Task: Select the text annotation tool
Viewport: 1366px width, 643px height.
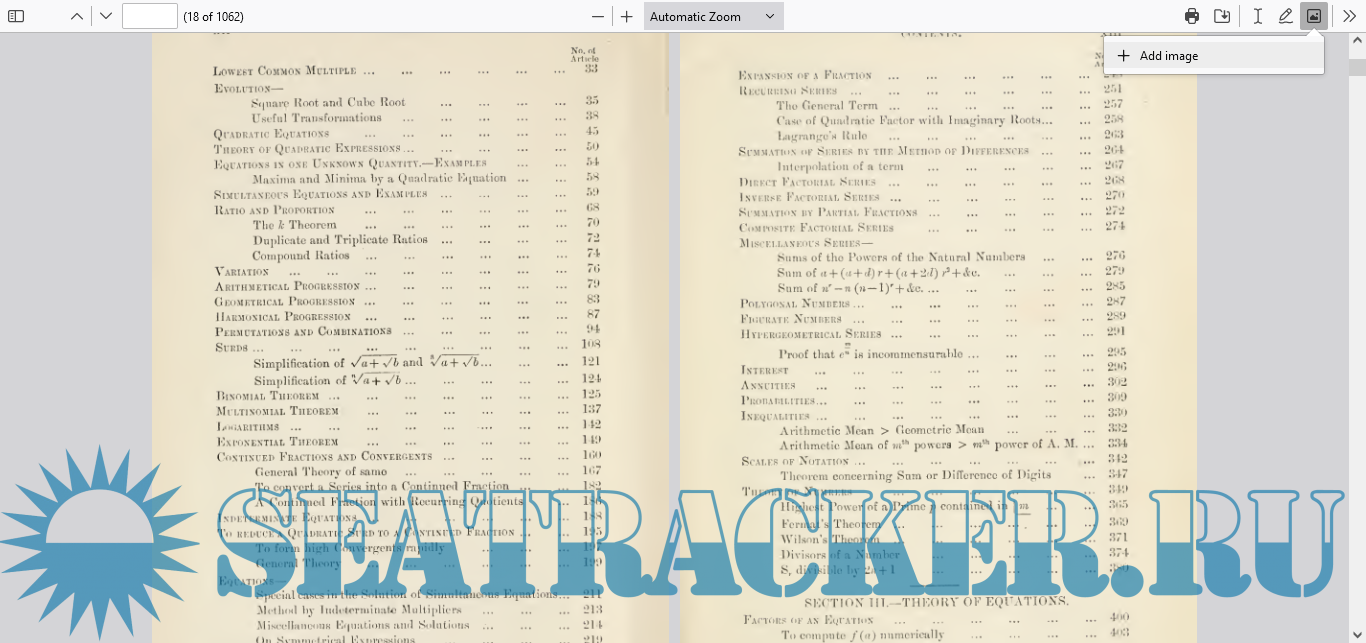Action: [1257, 16]
